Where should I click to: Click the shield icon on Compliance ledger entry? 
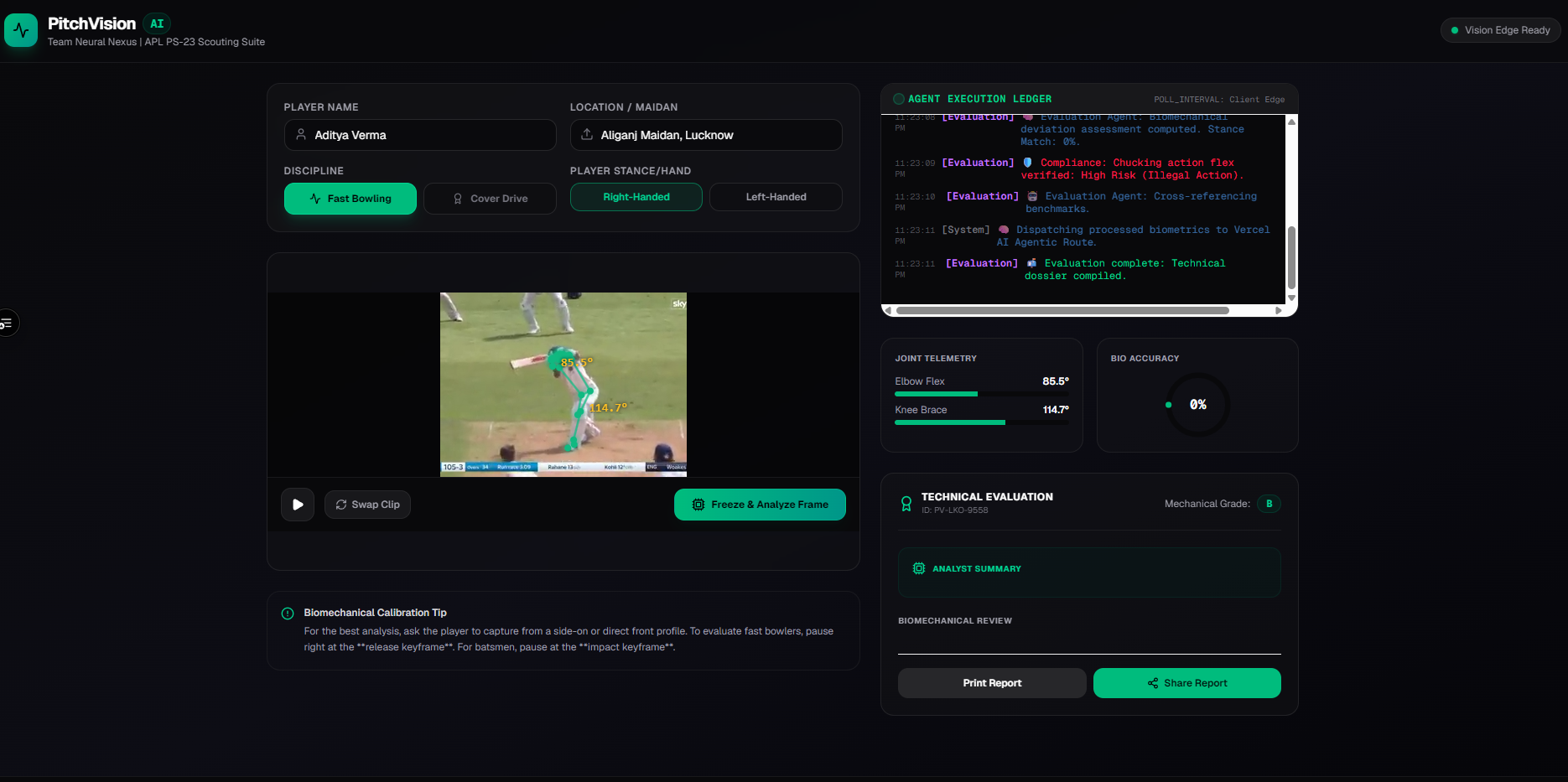click(x=1028, y=163)
